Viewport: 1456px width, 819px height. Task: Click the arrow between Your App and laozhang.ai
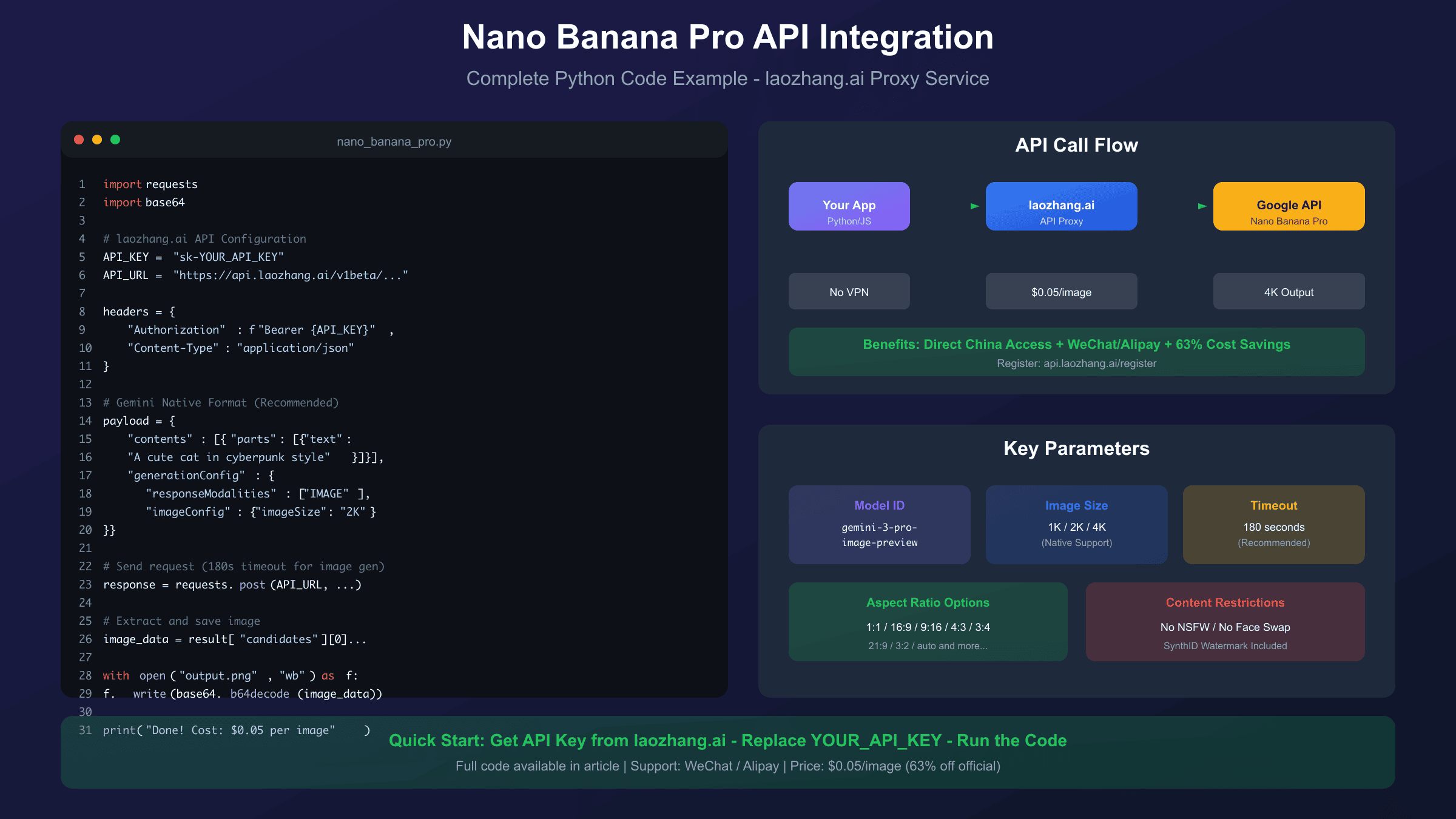click(974, 206)
